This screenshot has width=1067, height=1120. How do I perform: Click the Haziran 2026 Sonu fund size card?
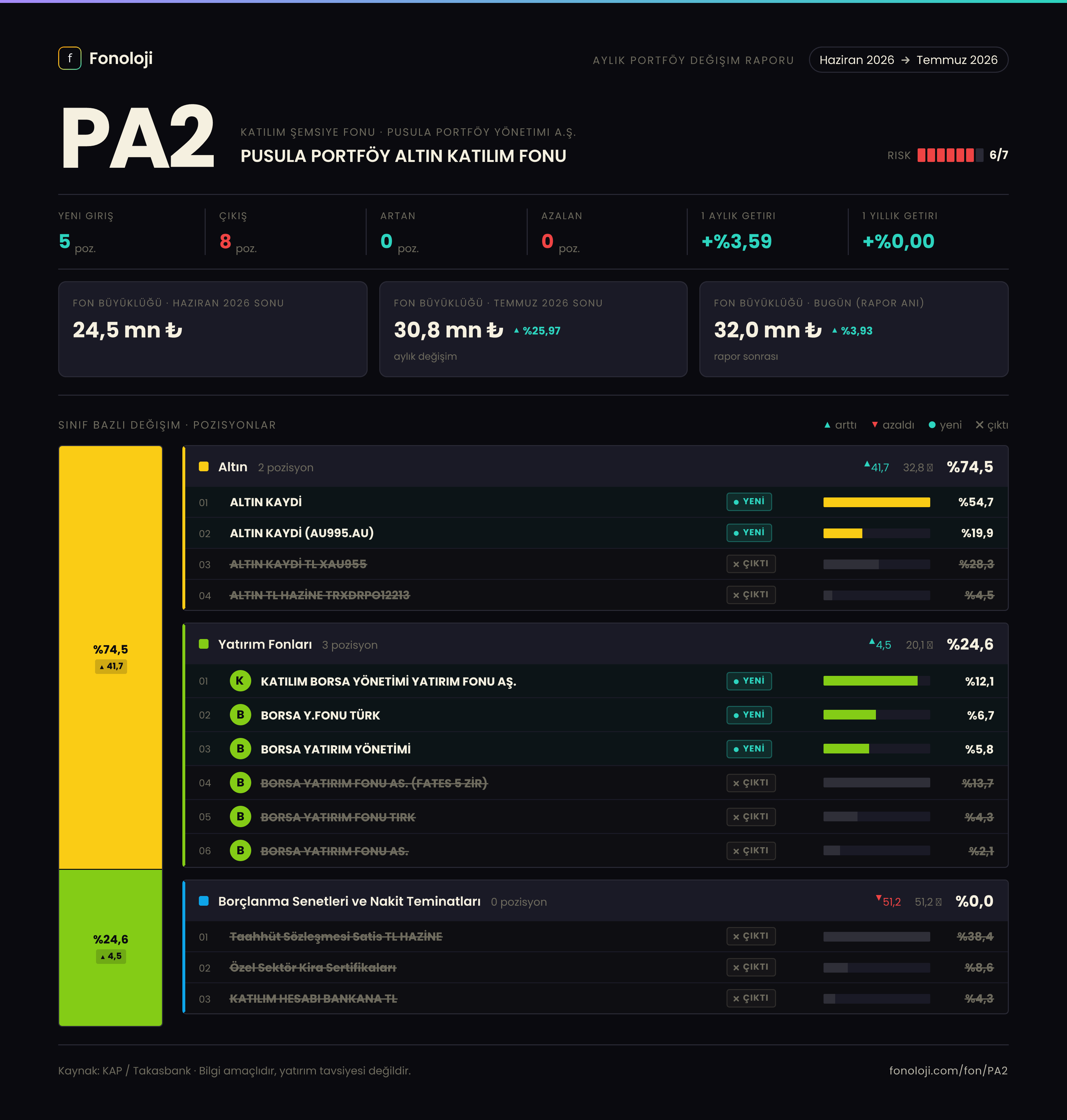[x=213, y=329]
